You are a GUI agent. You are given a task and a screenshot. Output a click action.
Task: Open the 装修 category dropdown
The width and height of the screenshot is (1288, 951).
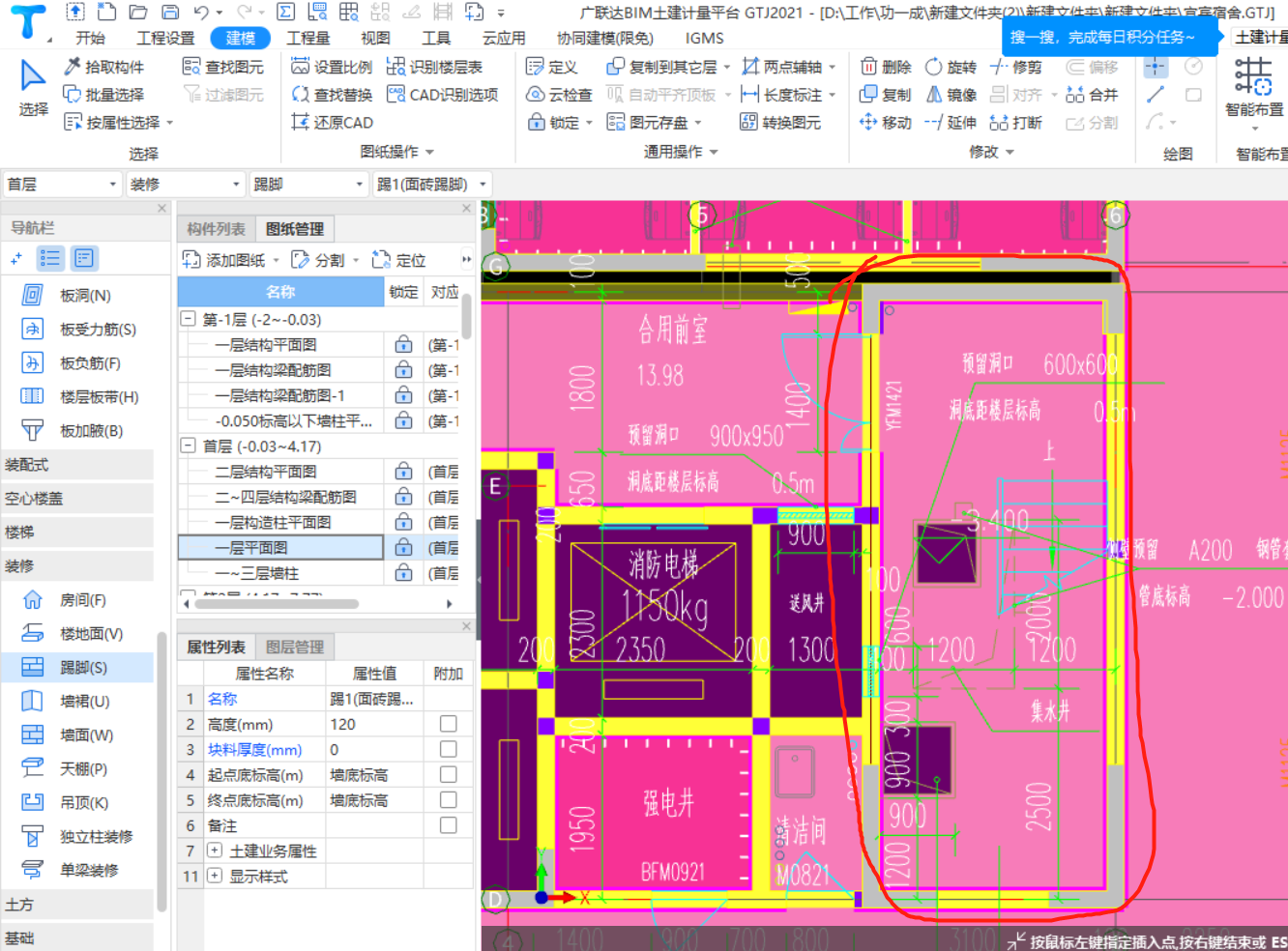(x=185, y=184)
